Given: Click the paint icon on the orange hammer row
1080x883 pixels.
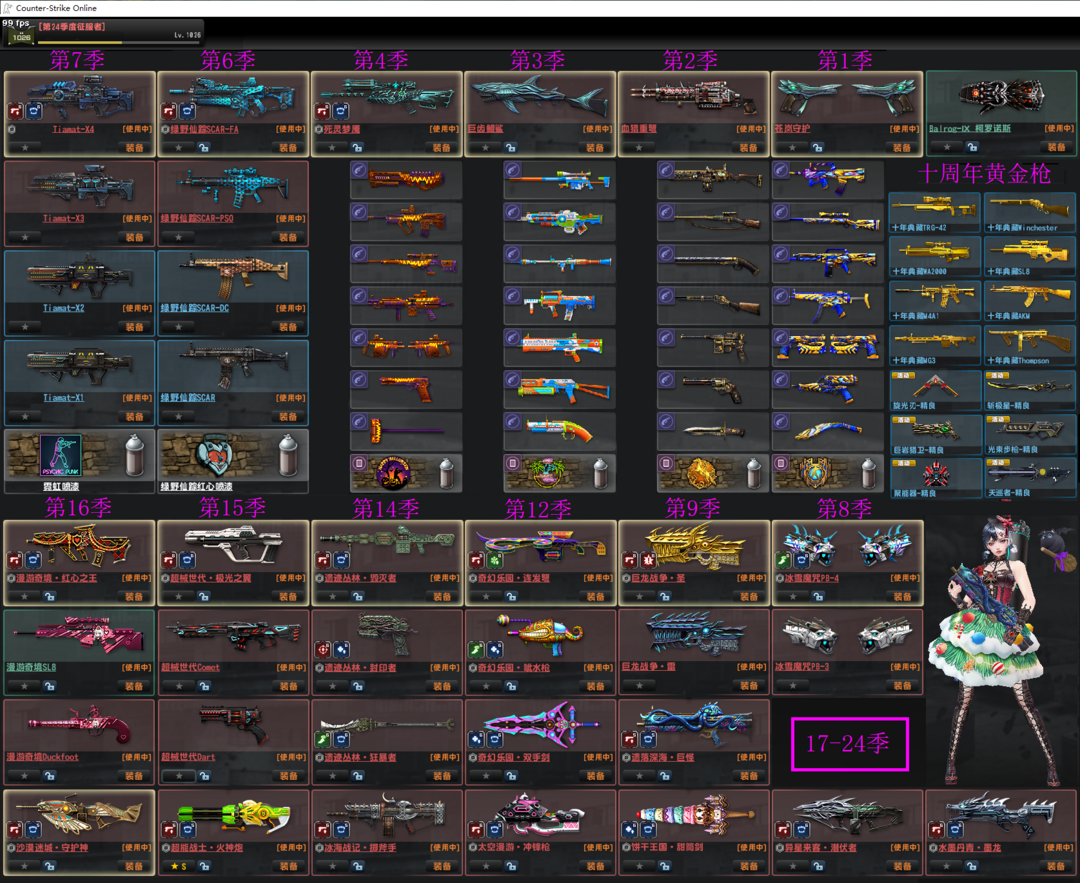Looking at the screenshot, I should click(x=359, y=422).
